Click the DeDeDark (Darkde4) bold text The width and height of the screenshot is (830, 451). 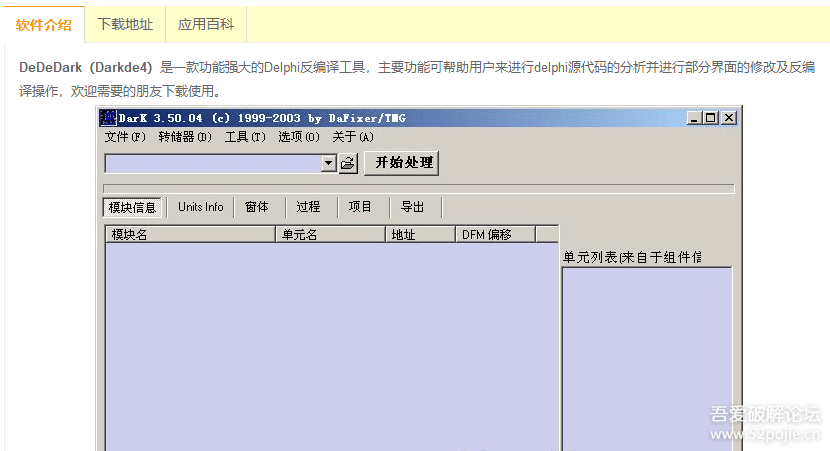point(86,68)
